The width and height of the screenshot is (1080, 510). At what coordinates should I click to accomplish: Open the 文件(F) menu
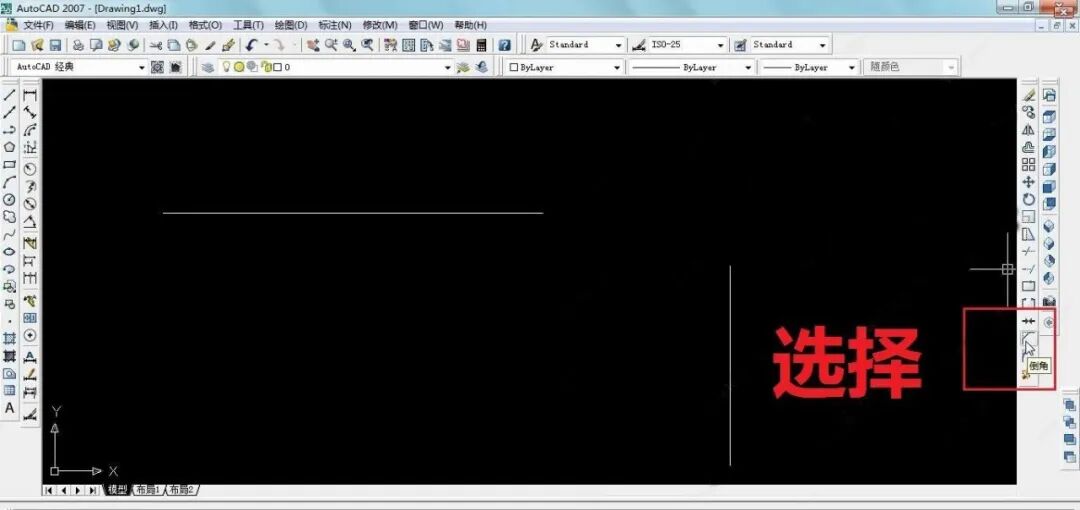39,25
